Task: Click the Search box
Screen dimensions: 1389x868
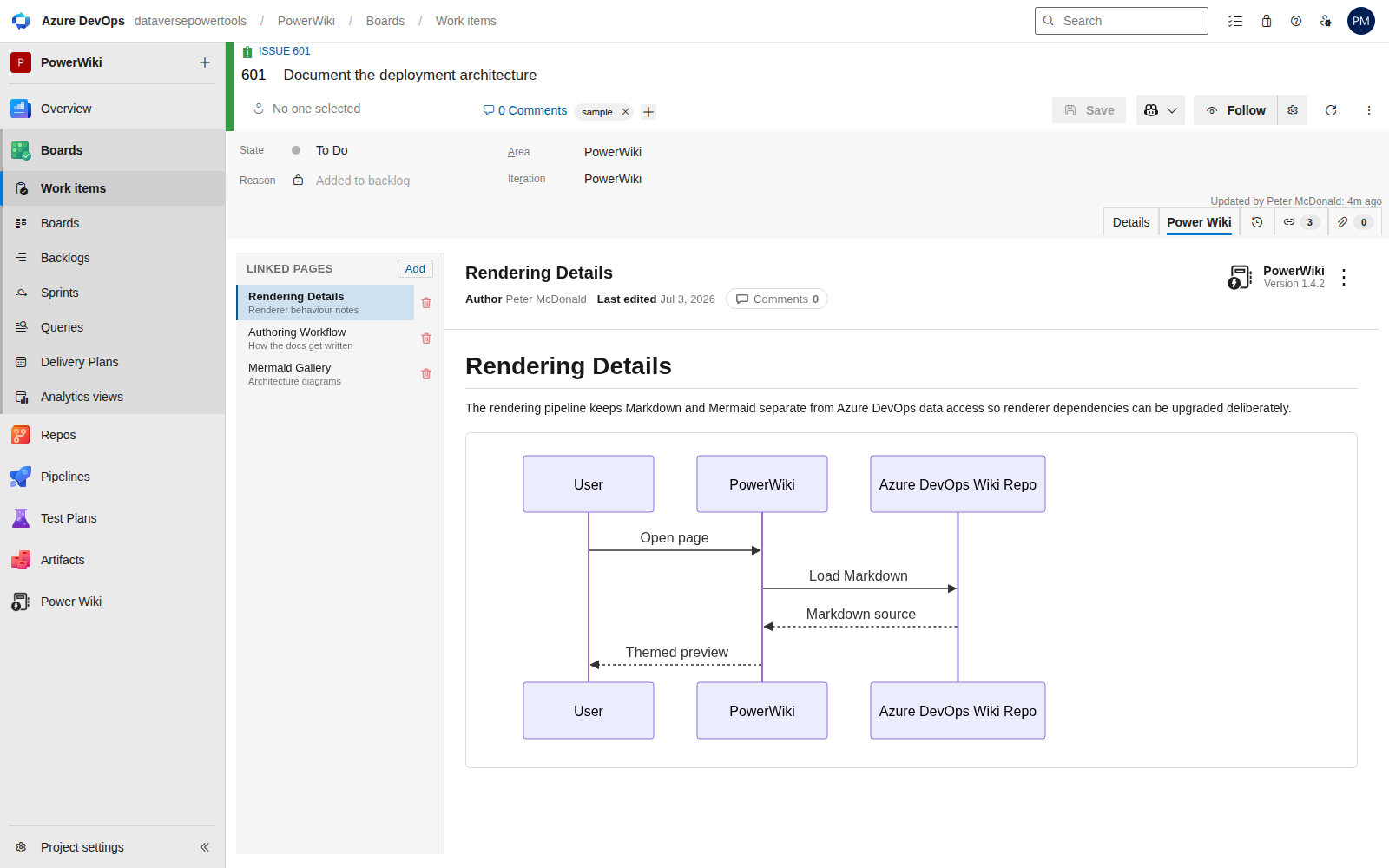Action: coord(1122,21)
